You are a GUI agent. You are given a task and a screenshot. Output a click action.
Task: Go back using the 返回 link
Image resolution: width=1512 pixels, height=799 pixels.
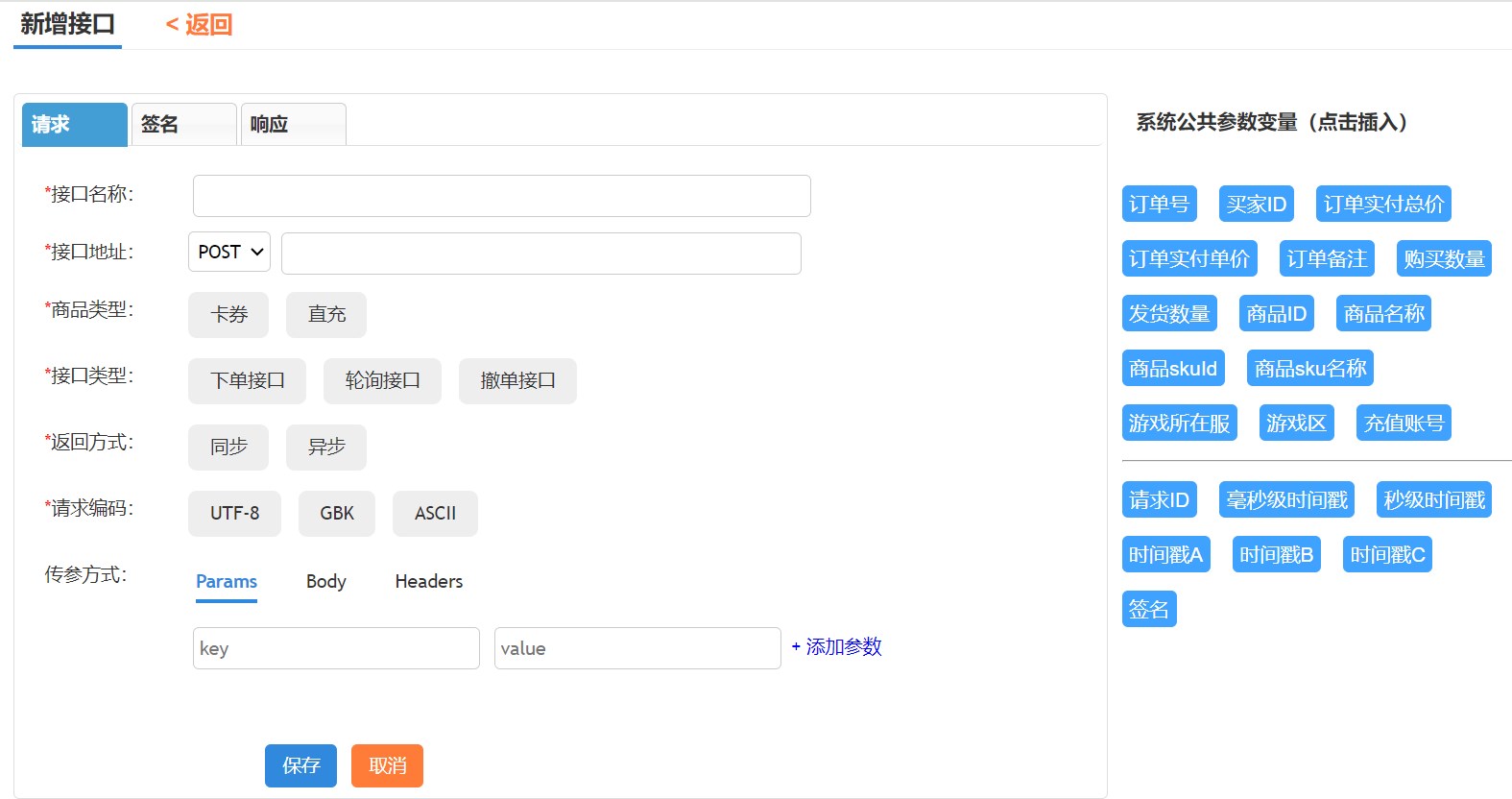199,25
